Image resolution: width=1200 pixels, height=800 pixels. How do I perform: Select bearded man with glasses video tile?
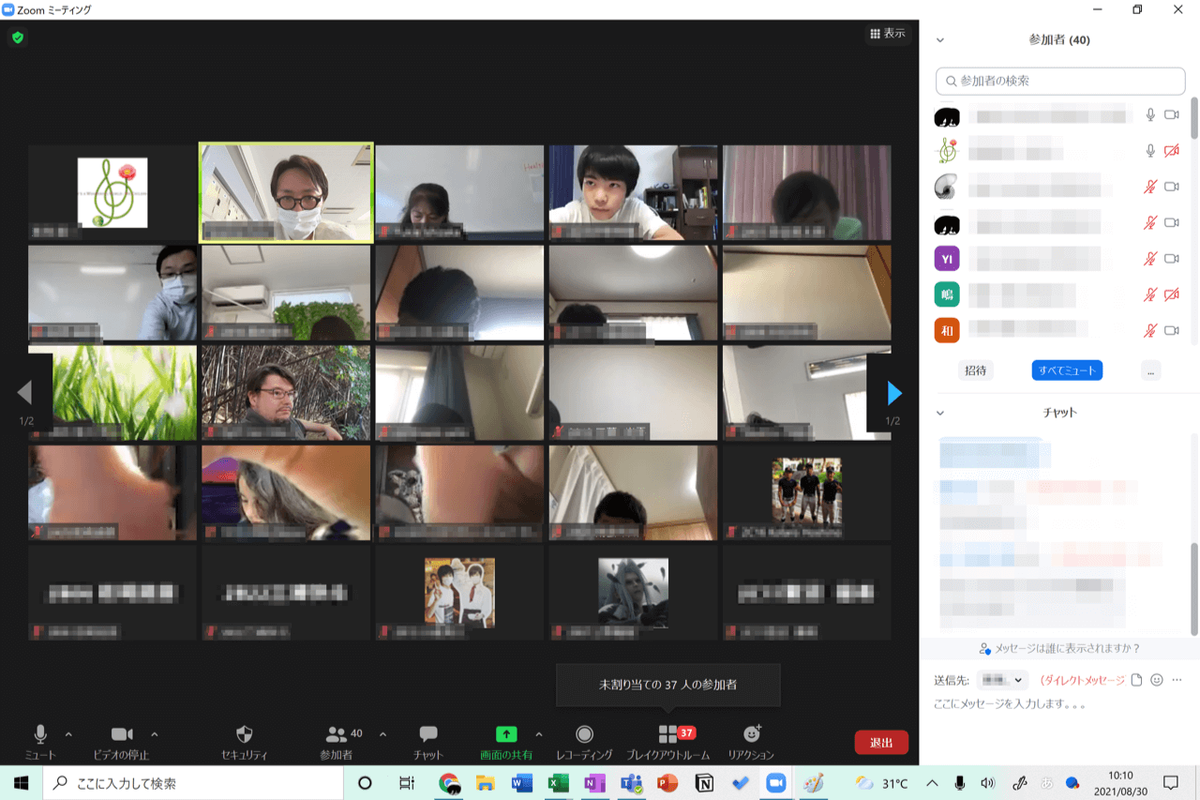click(286, 393)
